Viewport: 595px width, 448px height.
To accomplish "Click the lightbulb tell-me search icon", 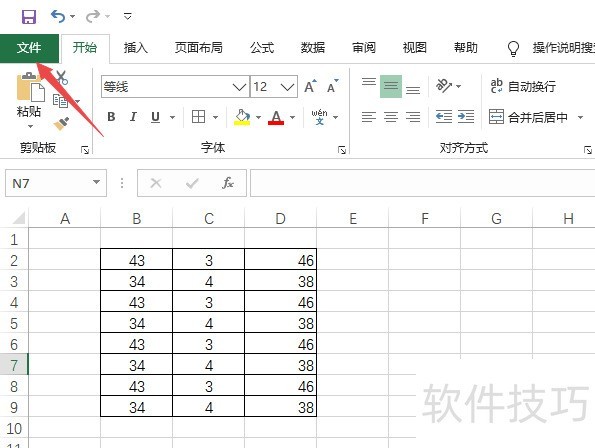I will coord(513,49).
